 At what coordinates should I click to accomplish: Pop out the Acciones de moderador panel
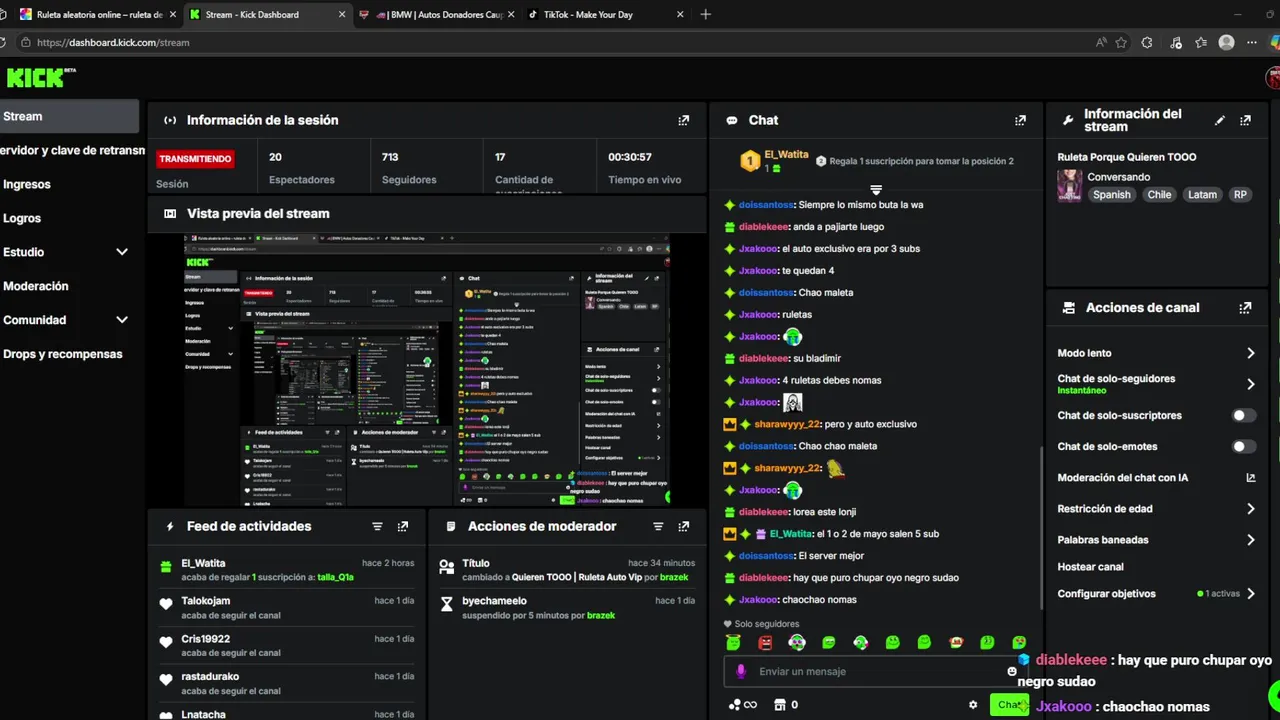click(684, 526)
